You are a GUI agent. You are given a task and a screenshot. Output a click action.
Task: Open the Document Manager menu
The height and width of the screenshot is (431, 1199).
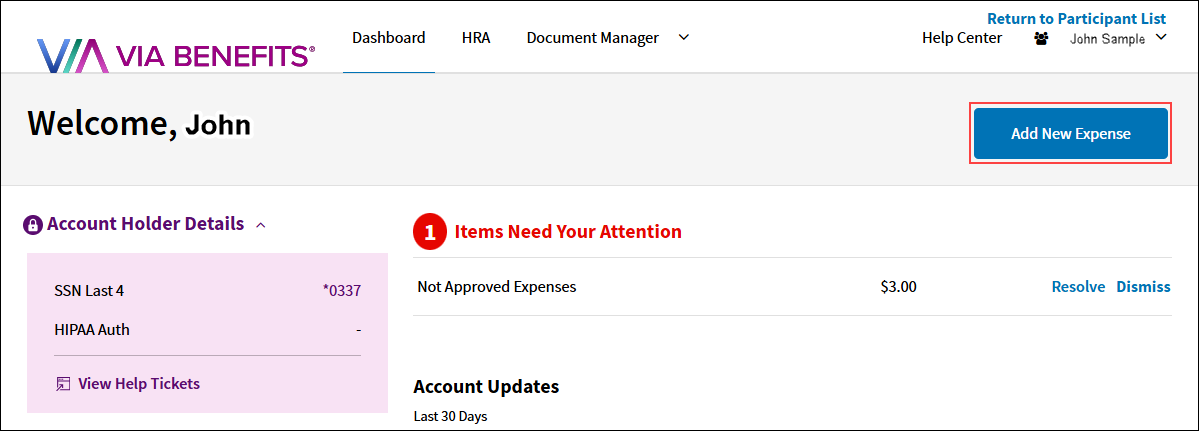pos(593,37)
